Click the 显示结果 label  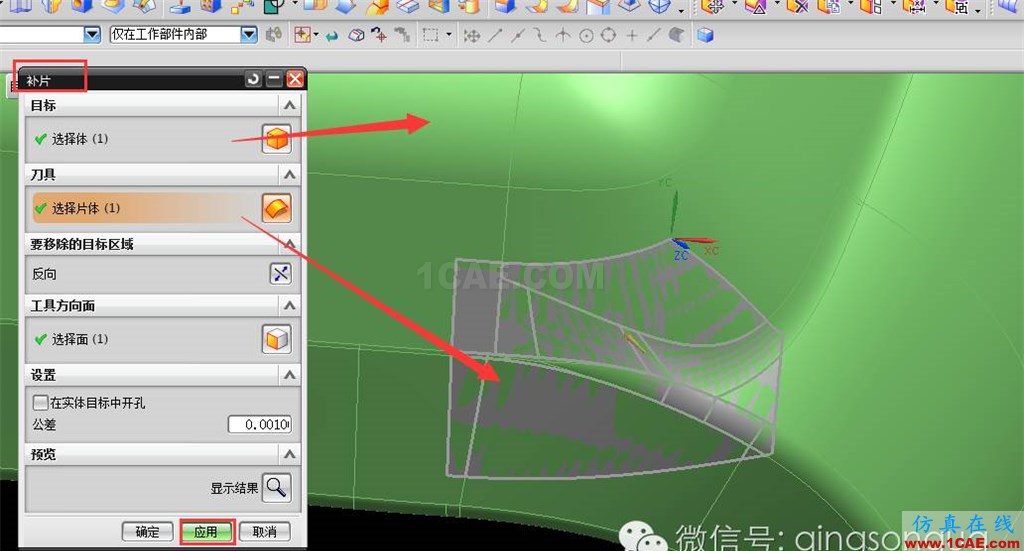(x=234, y=488)
